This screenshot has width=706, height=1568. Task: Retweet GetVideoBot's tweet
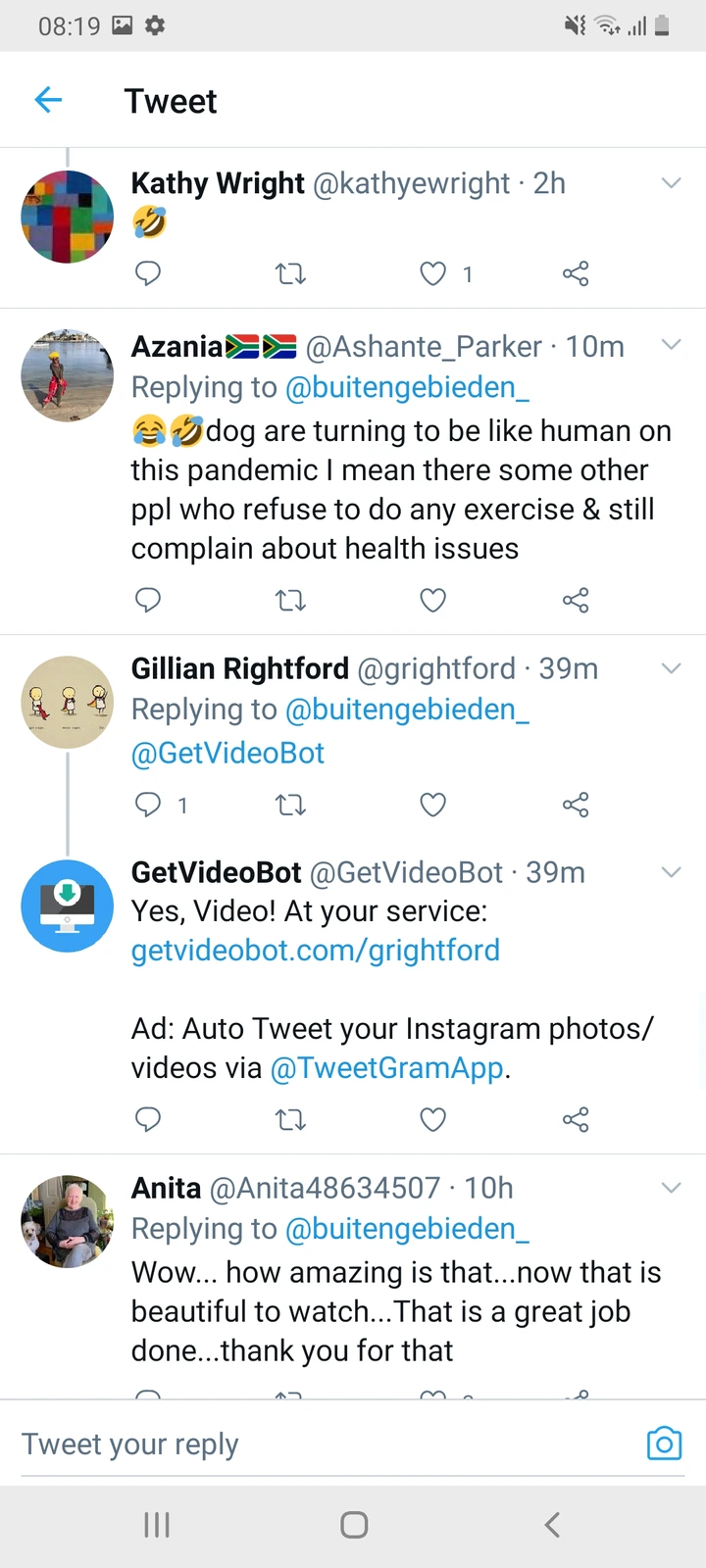pyautogui.click(x=290, y=1119)
